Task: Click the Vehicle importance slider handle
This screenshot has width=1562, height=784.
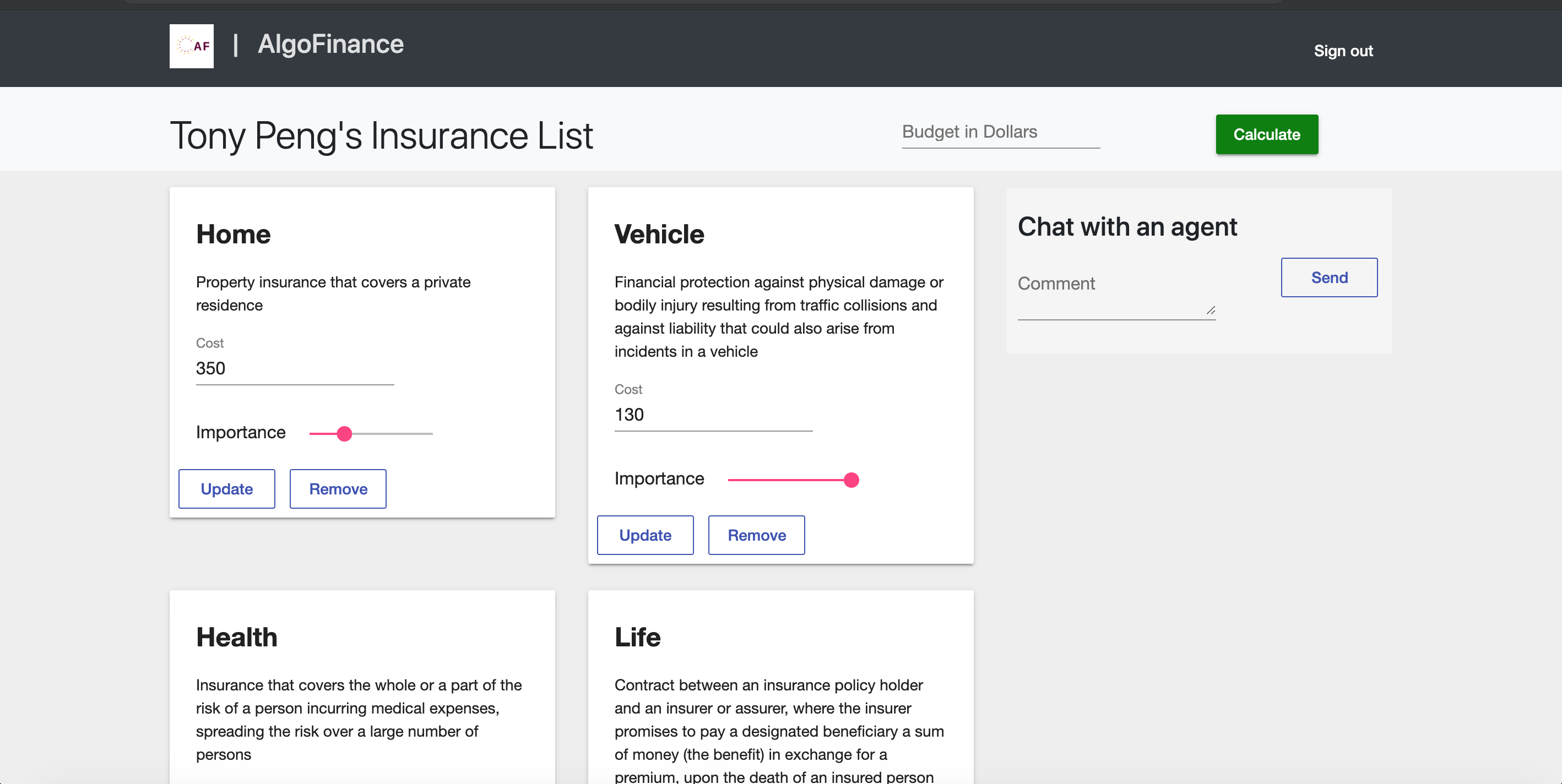Action: click(x=851, y=480)
